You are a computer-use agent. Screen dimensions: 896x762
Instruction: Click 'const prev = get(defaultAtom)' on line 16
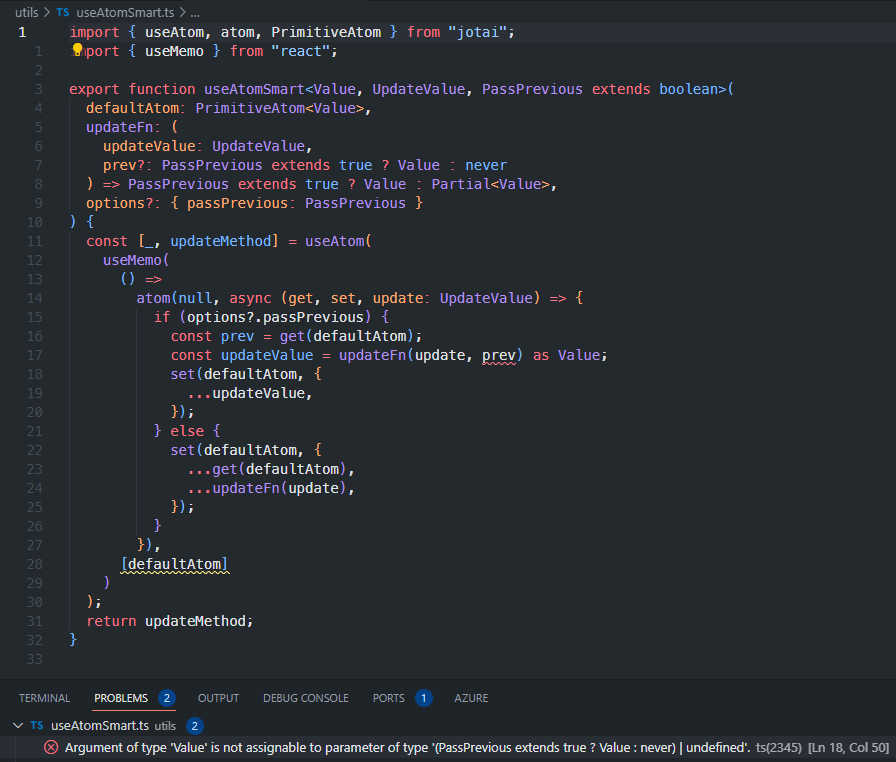[292, 336]
